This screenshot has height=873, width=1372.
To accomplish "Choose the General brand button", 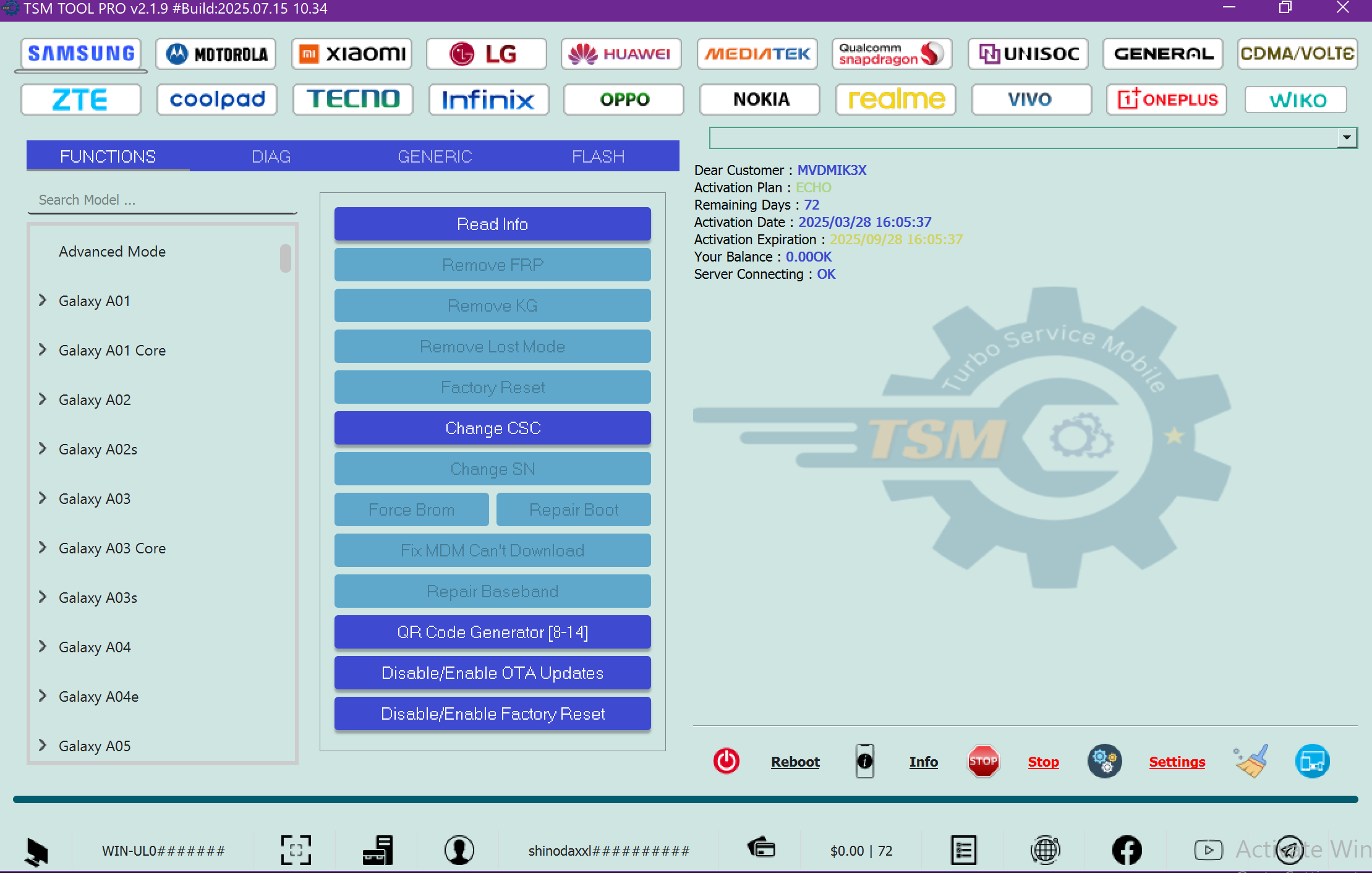I will point(1163,54).
